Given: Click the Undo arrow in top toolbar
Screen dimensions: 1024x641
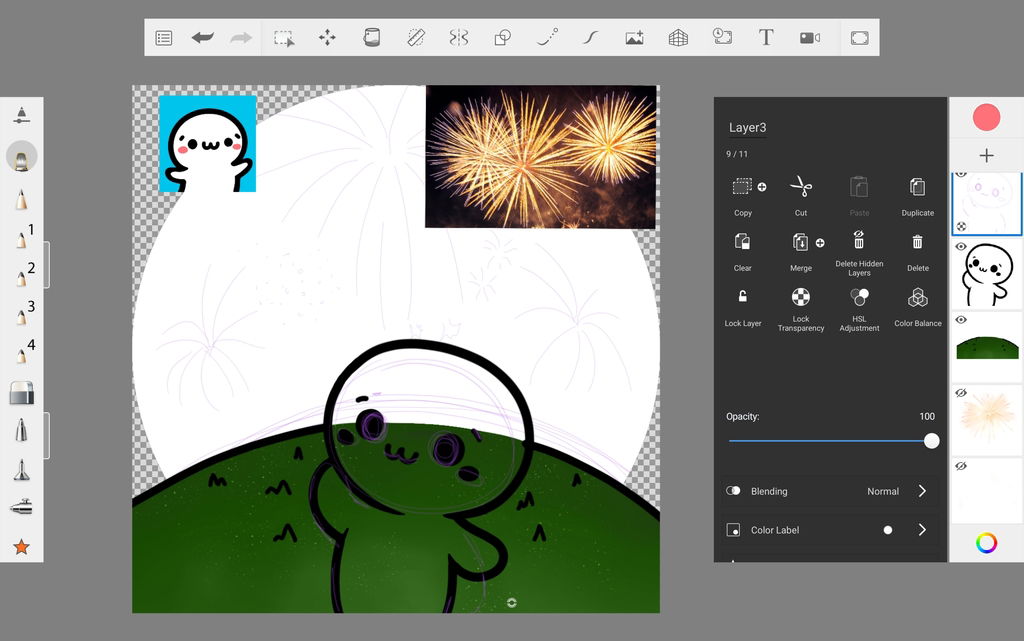Looking at the screenshot, I should 203,38.
